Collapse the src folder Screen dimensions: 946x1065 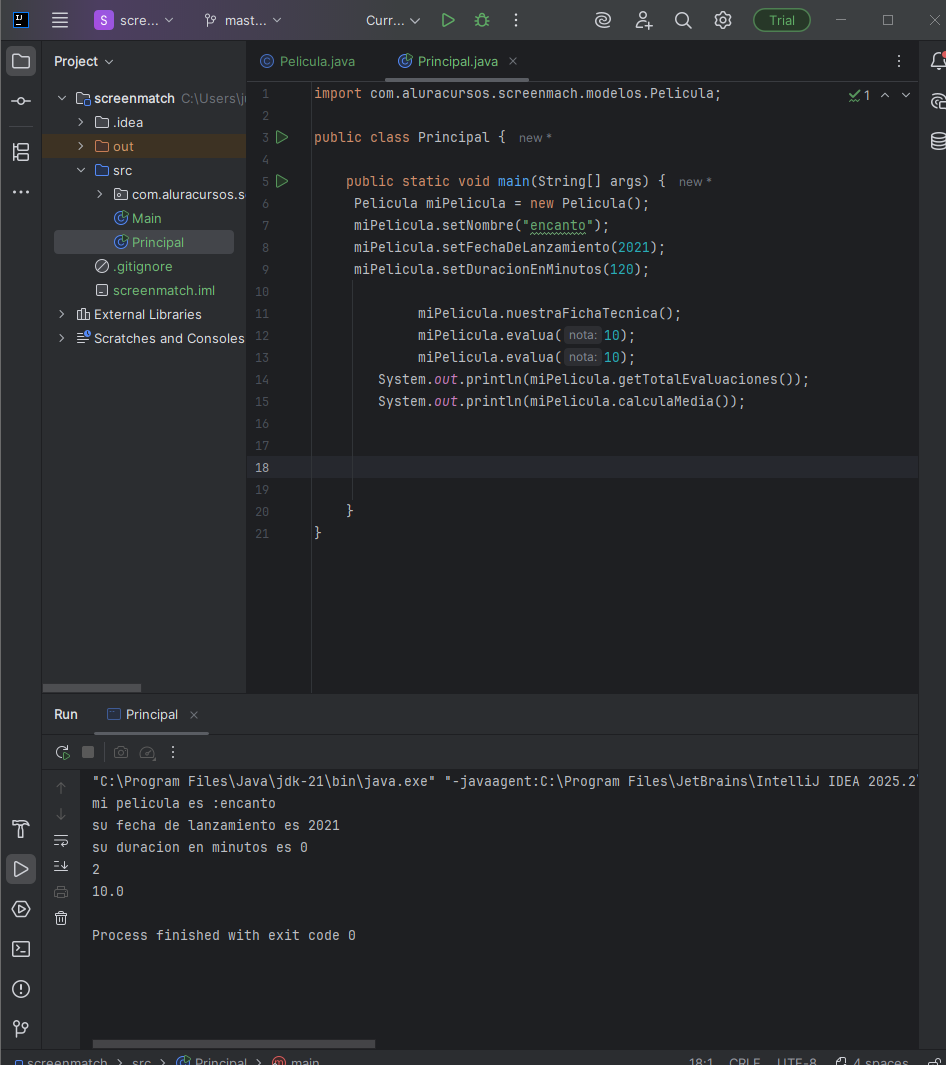(x=81, y=170)
